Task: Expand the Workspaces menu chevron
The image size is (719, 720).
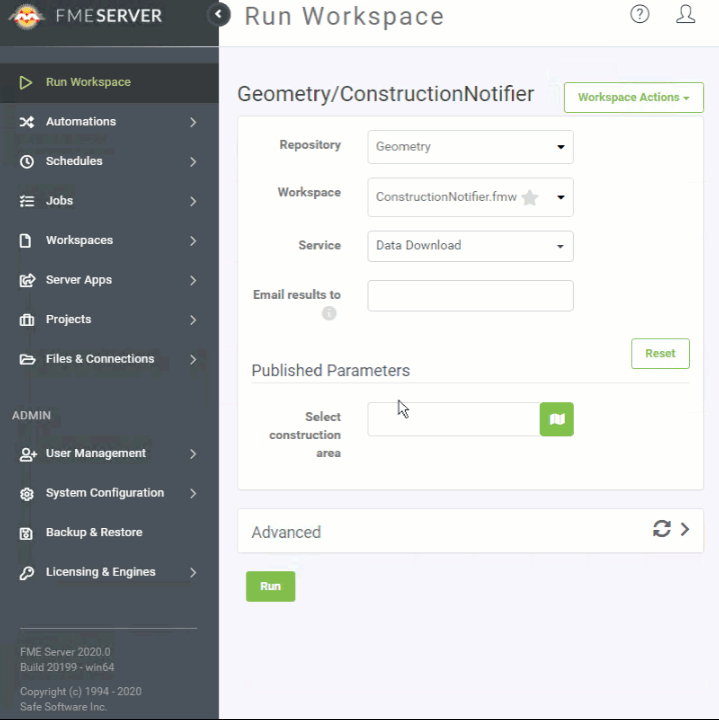Action: click(193, 241)
